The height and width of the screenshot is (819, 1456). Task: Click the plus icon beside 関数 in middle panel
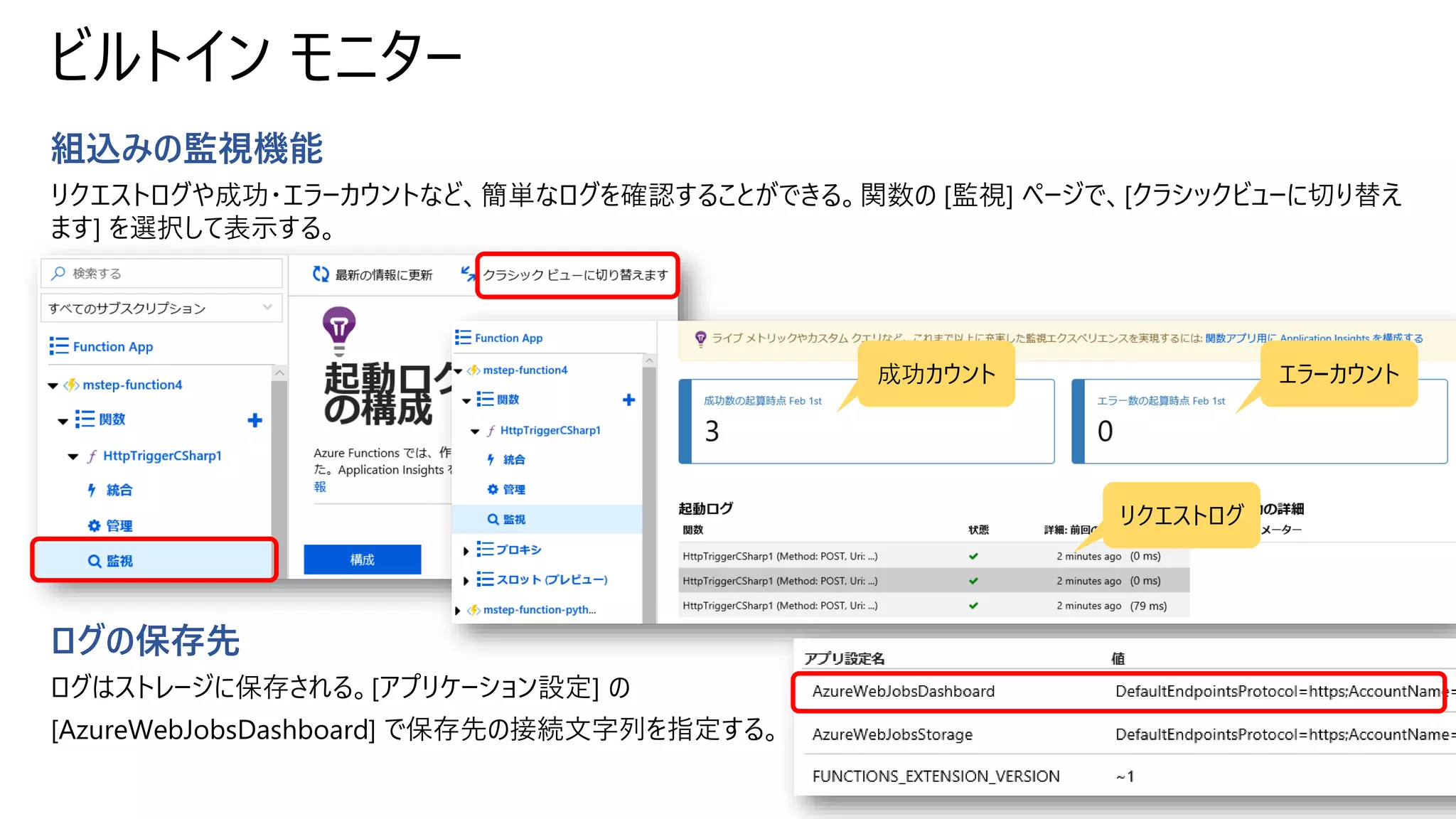point(628,400)
